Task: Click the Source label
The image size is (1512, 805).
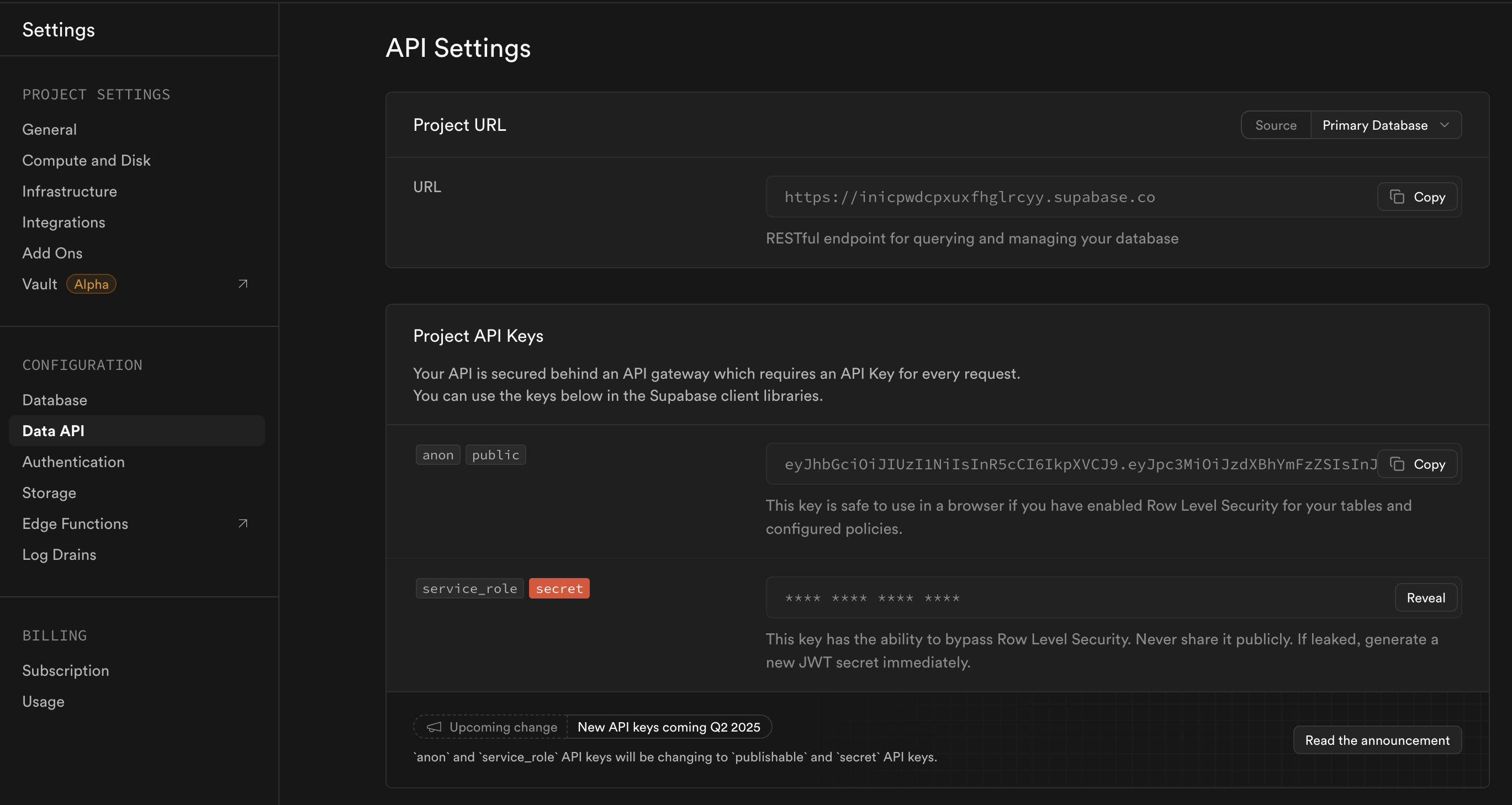Action: point(1276,125)
